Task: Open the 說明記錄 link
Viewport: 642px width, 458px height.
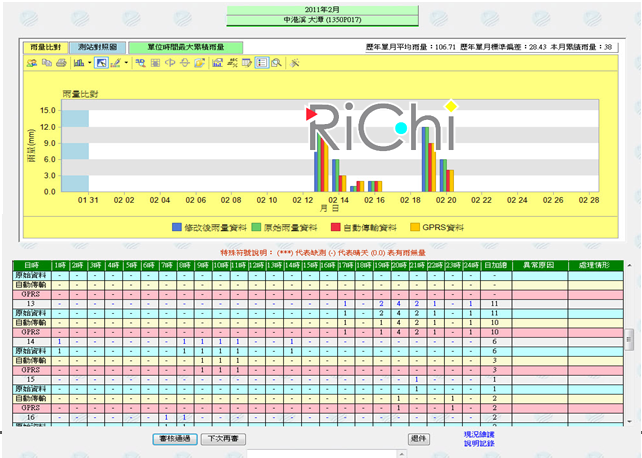Action: pyautogui.click(x=479, y=443)
